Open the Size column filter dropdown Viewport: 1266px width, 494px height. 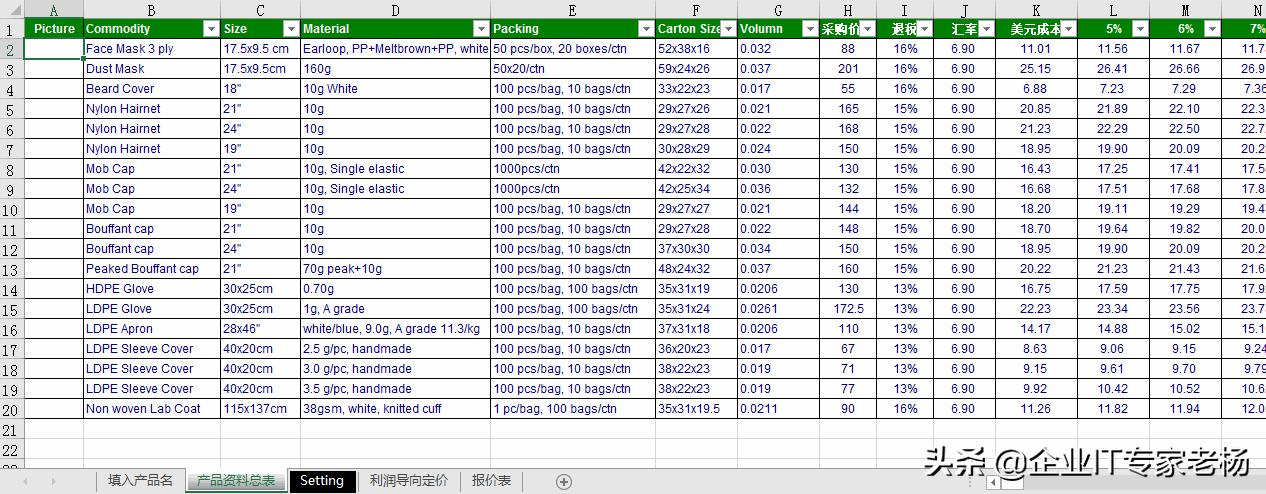290,29
